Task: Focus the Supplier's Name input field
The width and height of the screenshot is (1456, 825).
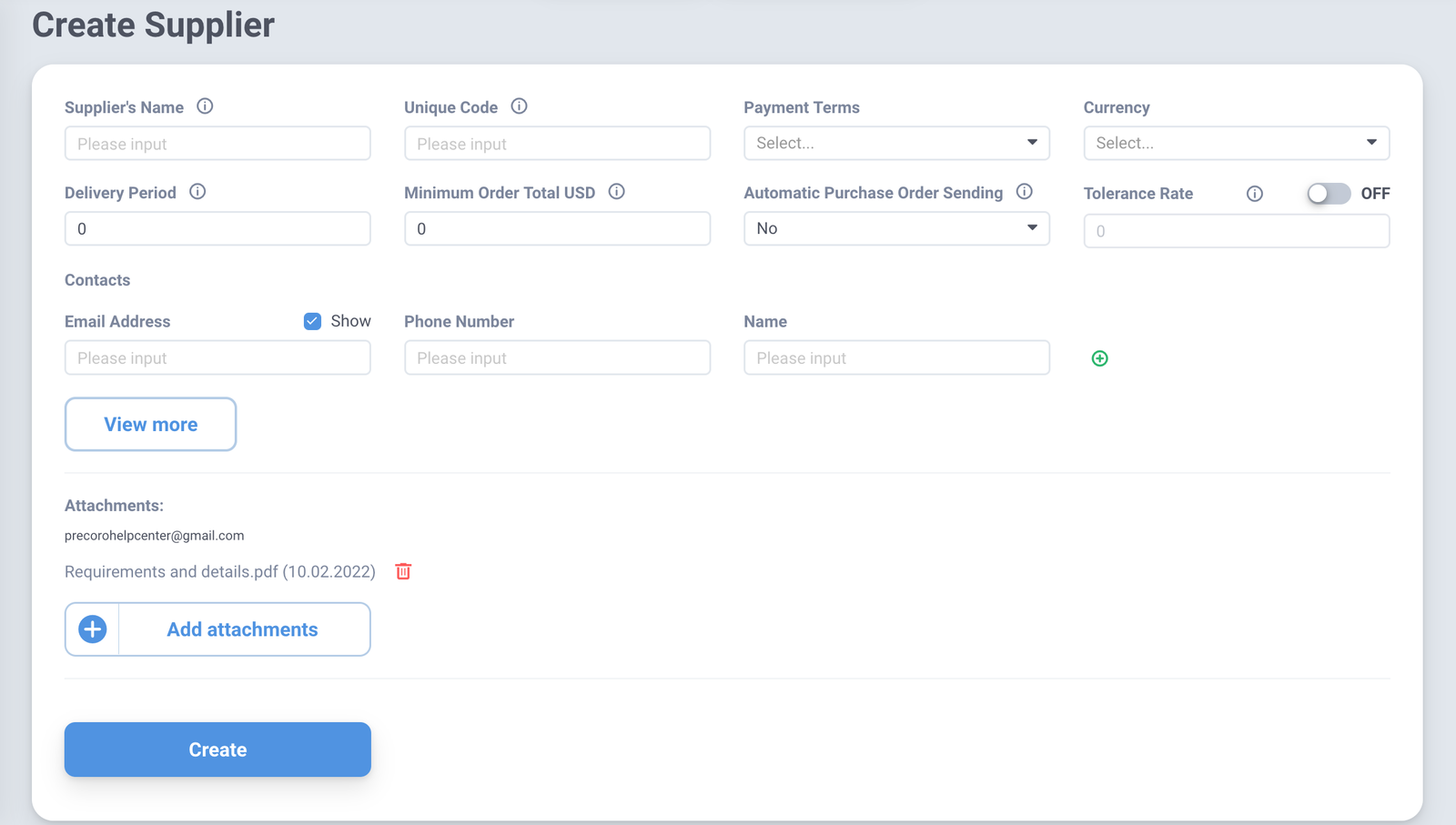Action: point(217,143)
